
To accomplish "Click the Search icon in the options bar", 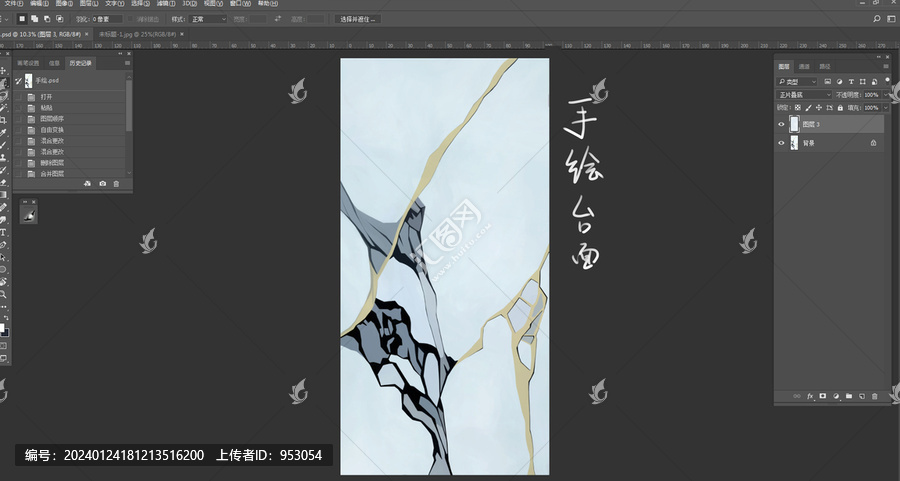I will click(x=876, y=19).
